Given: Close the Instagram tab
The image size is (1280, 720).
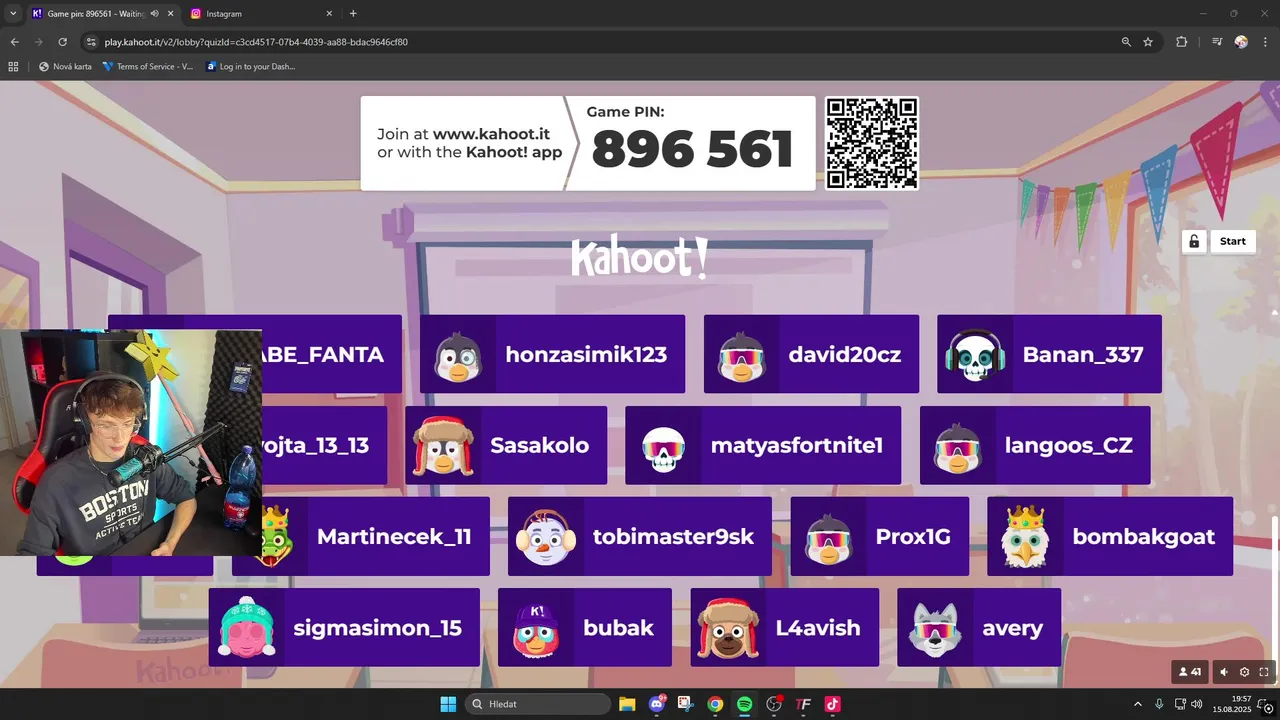Looking at the screenshot, I should tap(329, 13).
